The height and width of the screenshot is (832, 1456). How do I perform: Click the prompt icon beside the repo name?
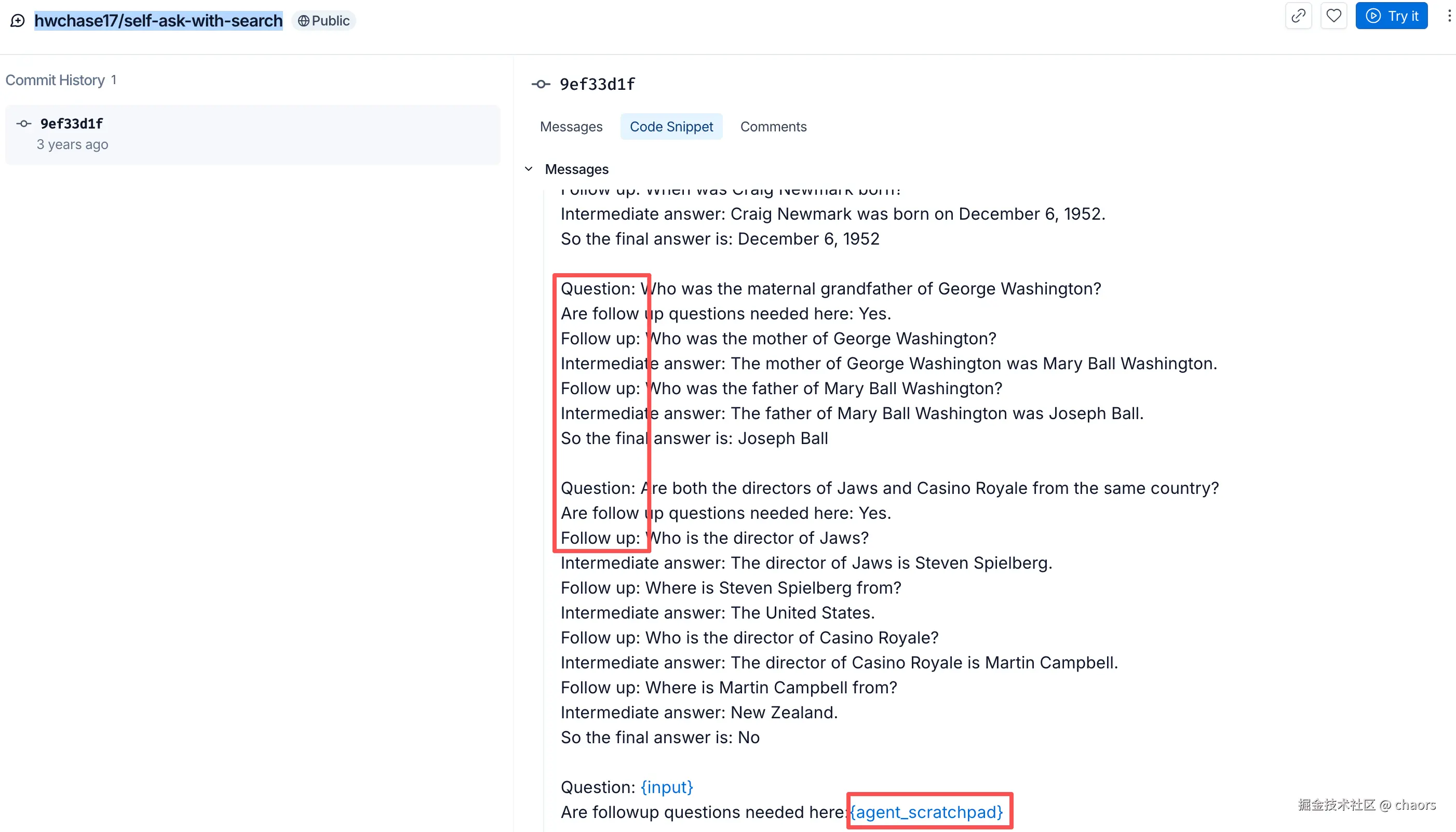point(18,21)
